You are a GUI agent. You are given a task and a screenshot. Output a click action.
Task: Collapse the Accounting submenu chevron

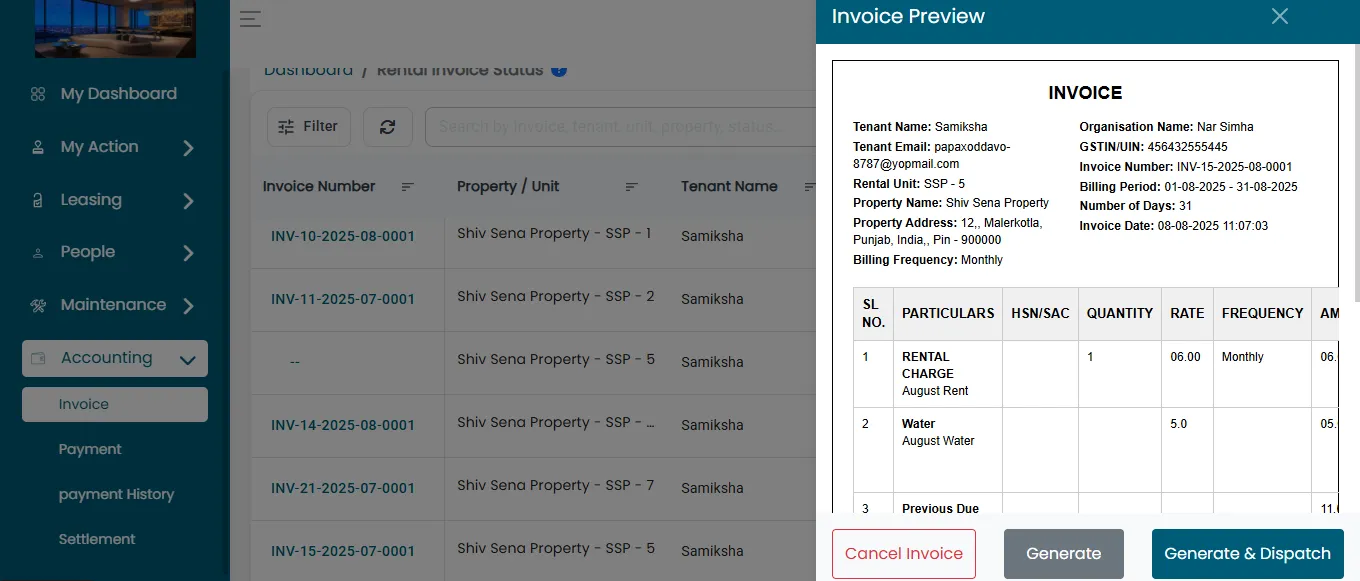pyautogui.click(x=187, y=360)
